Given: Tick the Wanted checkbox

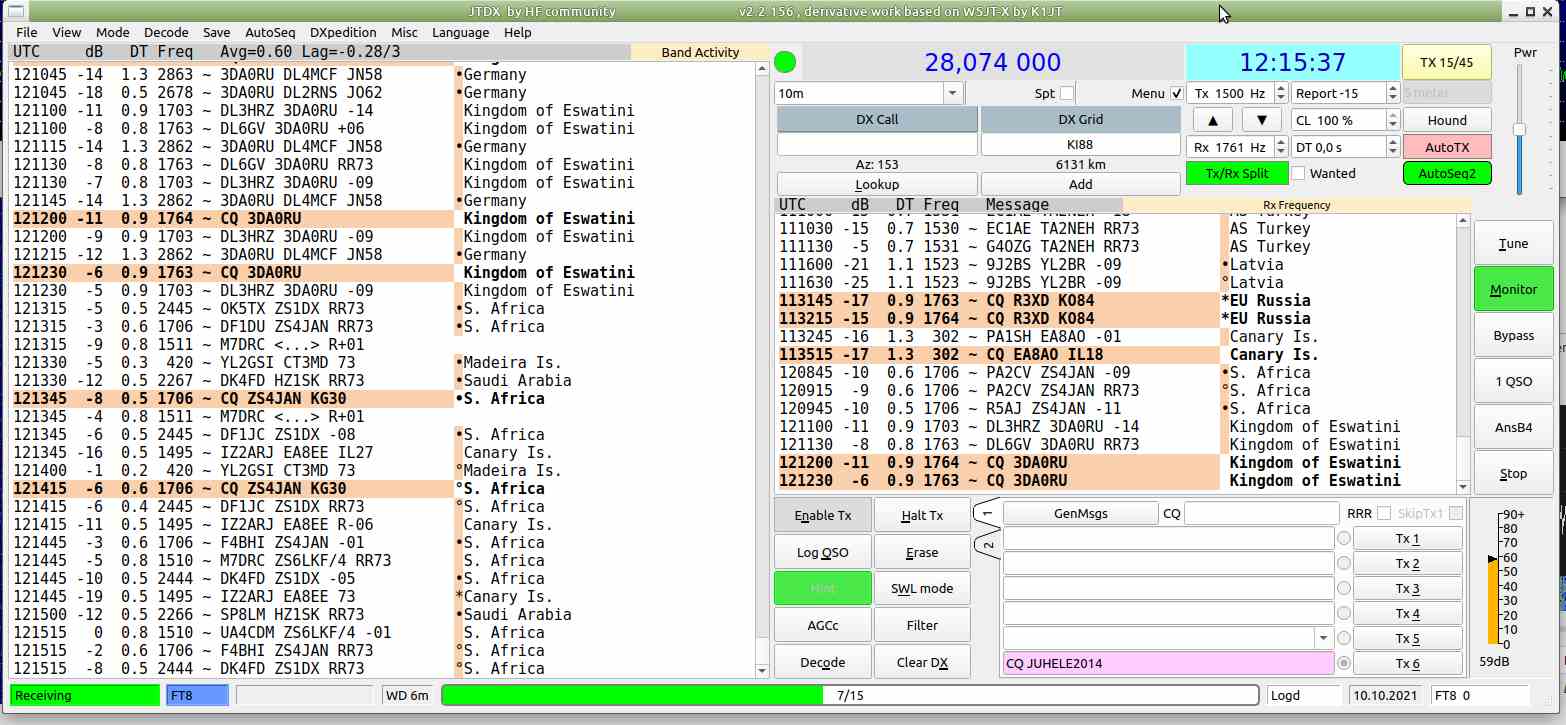Looking at the screenshot, I should pyautogui.click(x=1298, y=173).
